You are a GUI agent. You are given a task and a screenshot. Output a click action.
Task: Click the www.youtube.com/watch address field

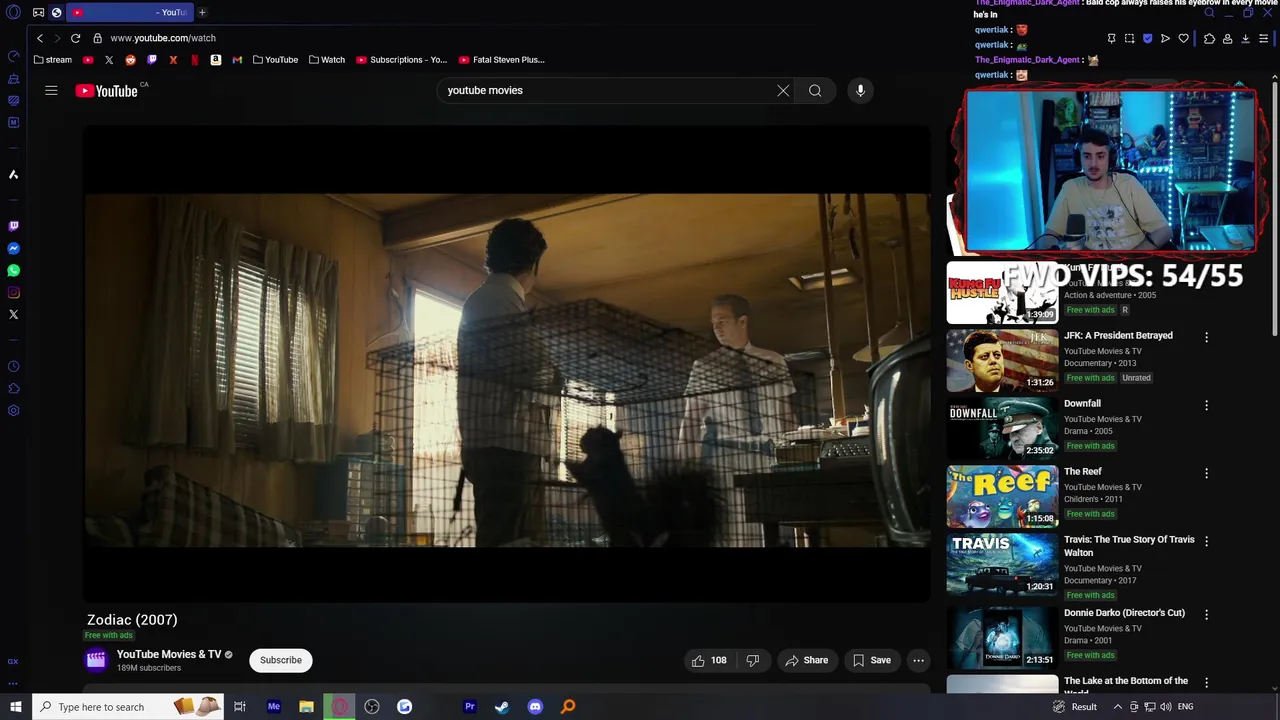click(x=163, y=38)
